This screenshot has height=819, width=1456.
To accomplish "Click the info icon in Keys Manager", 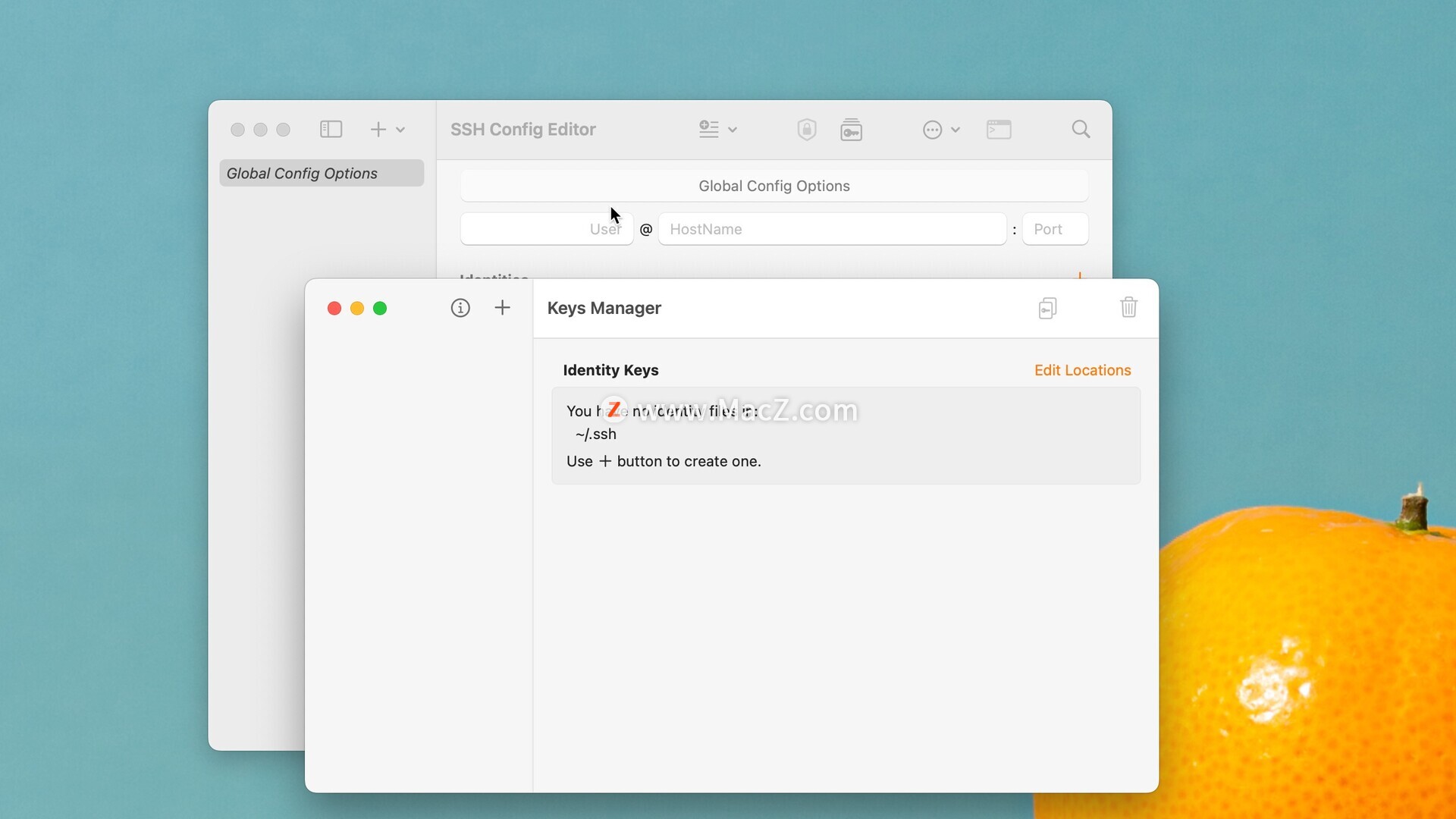I will 460,308.
